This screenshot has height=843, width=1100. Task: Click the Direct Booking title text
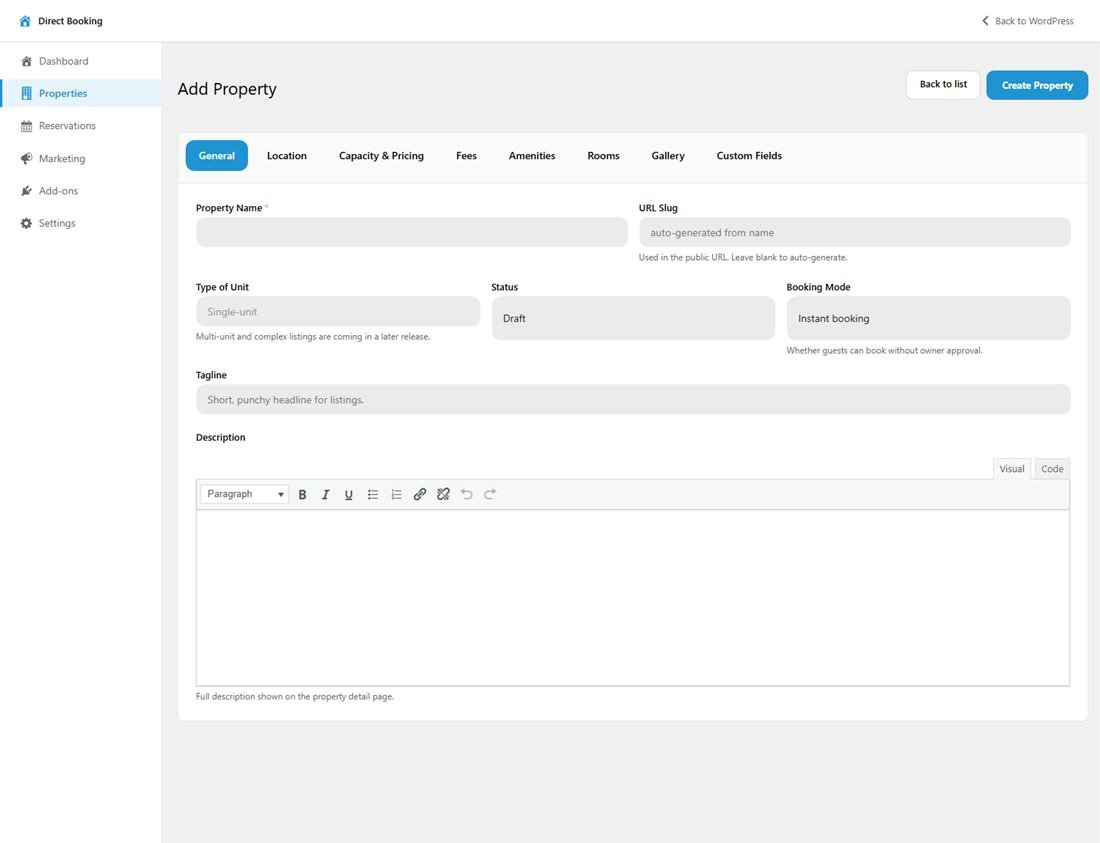click(x=70, y=21)
